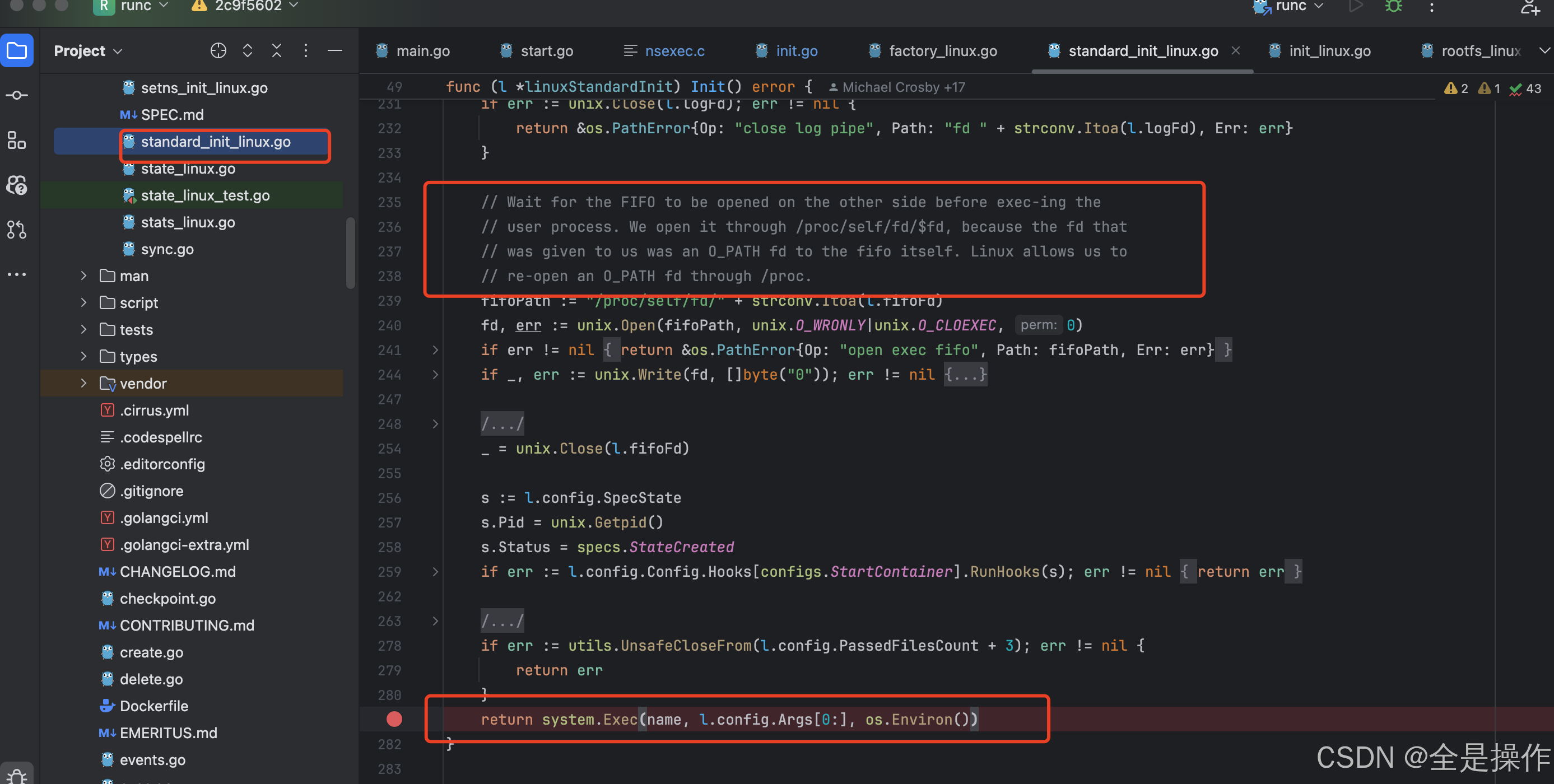Viewport: 1554px width, 784px height.
Task: Expand the tests folder
Action: (84, 330)
